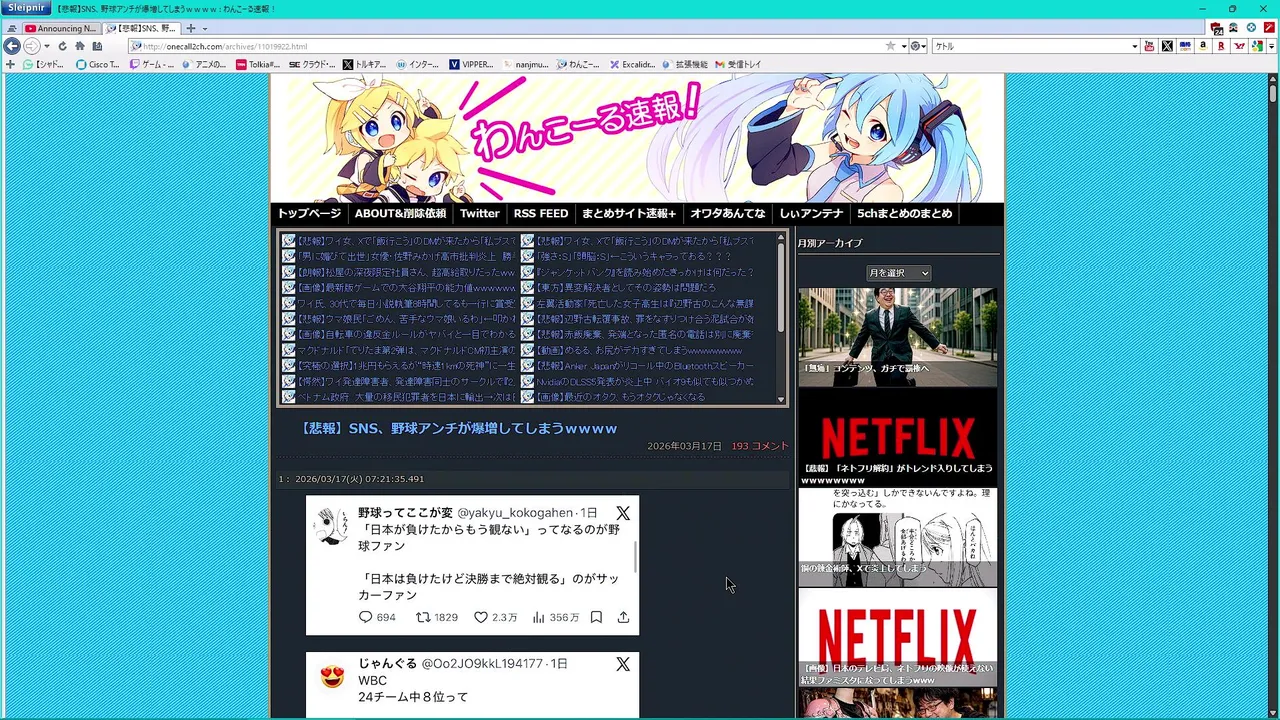Open しぃアンテナ menu link

click(811, 213)
